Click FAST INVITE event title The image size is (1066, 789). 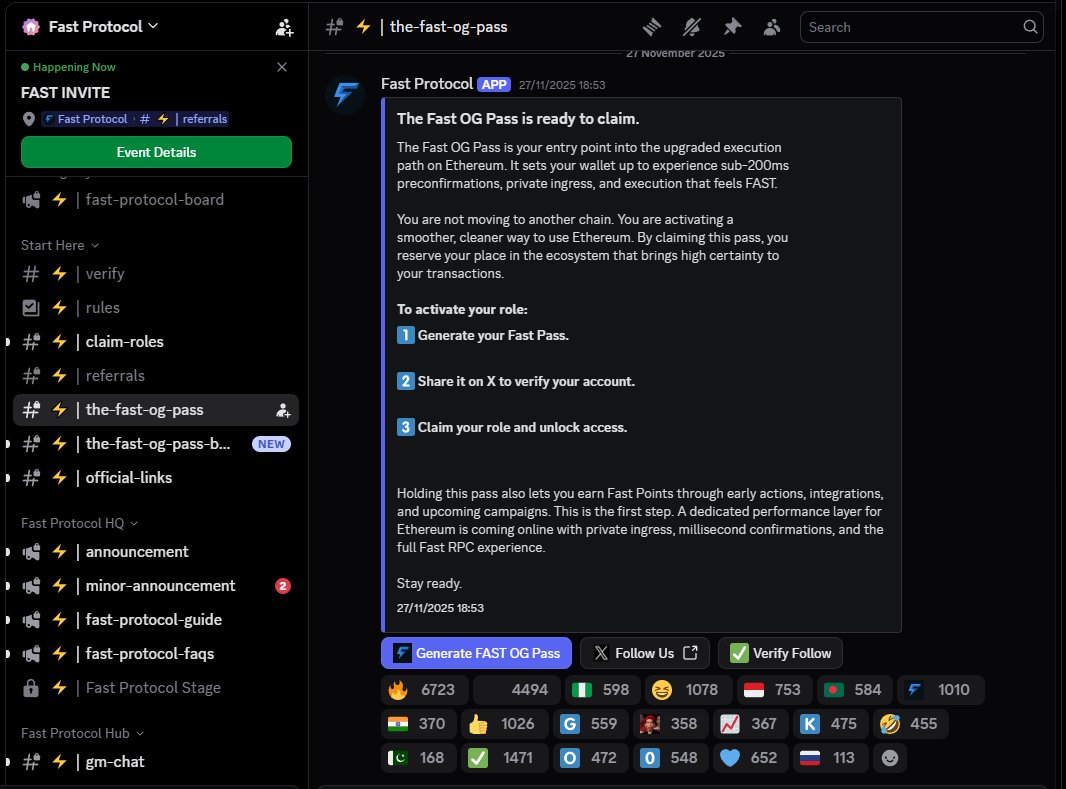pos(65,92)
